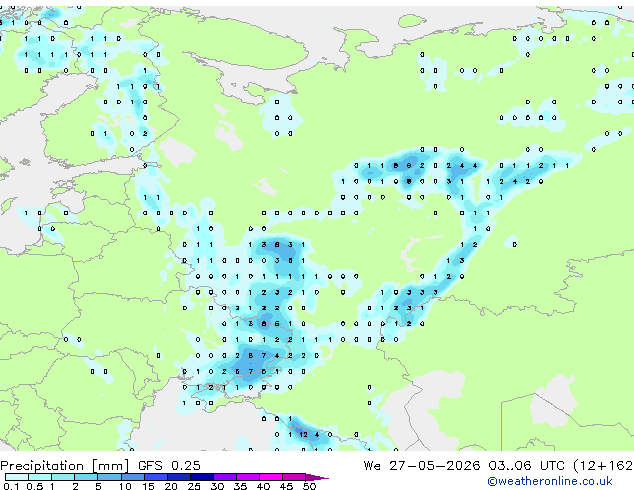Click the '27-05-2026' date text
Screen dimensions: 634x490
pyautogui.click(x=435, y=466)
